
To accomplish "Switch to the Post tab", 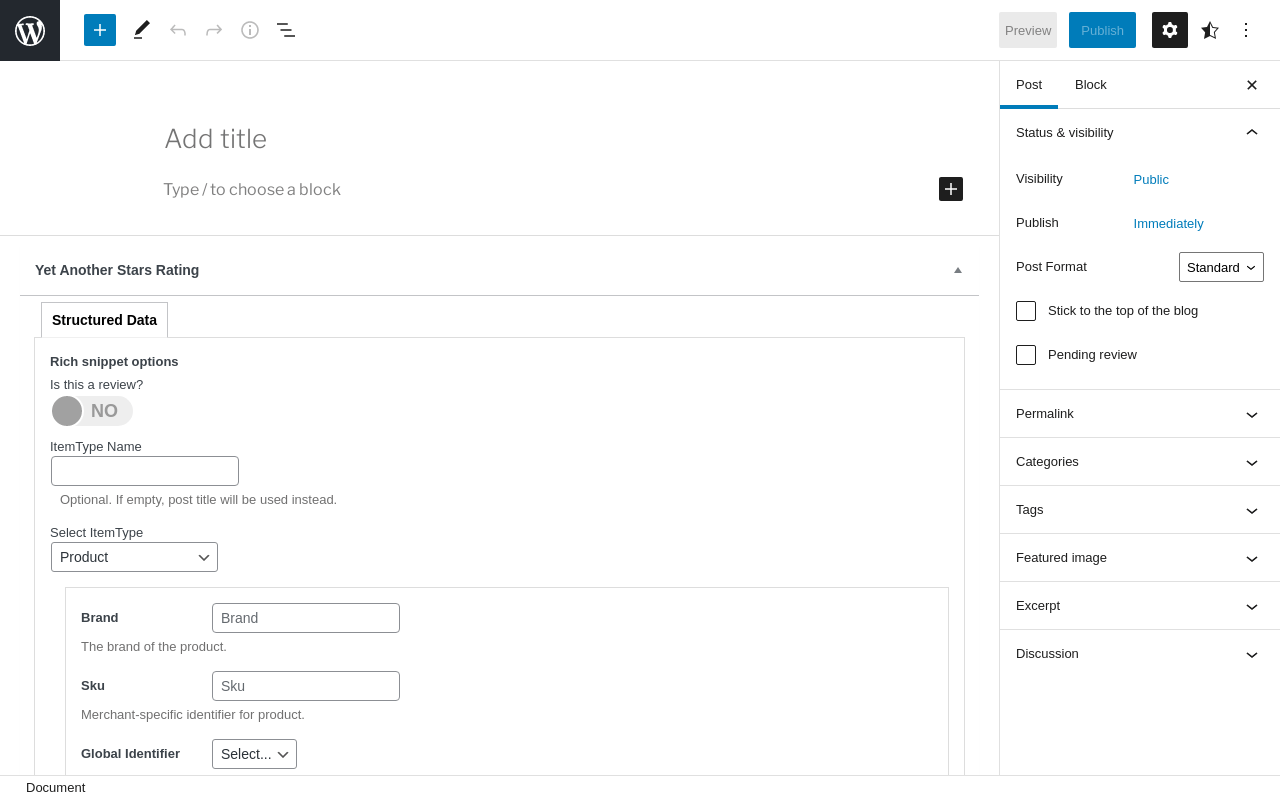I will pyautogui.click(x=1029, y=85).
